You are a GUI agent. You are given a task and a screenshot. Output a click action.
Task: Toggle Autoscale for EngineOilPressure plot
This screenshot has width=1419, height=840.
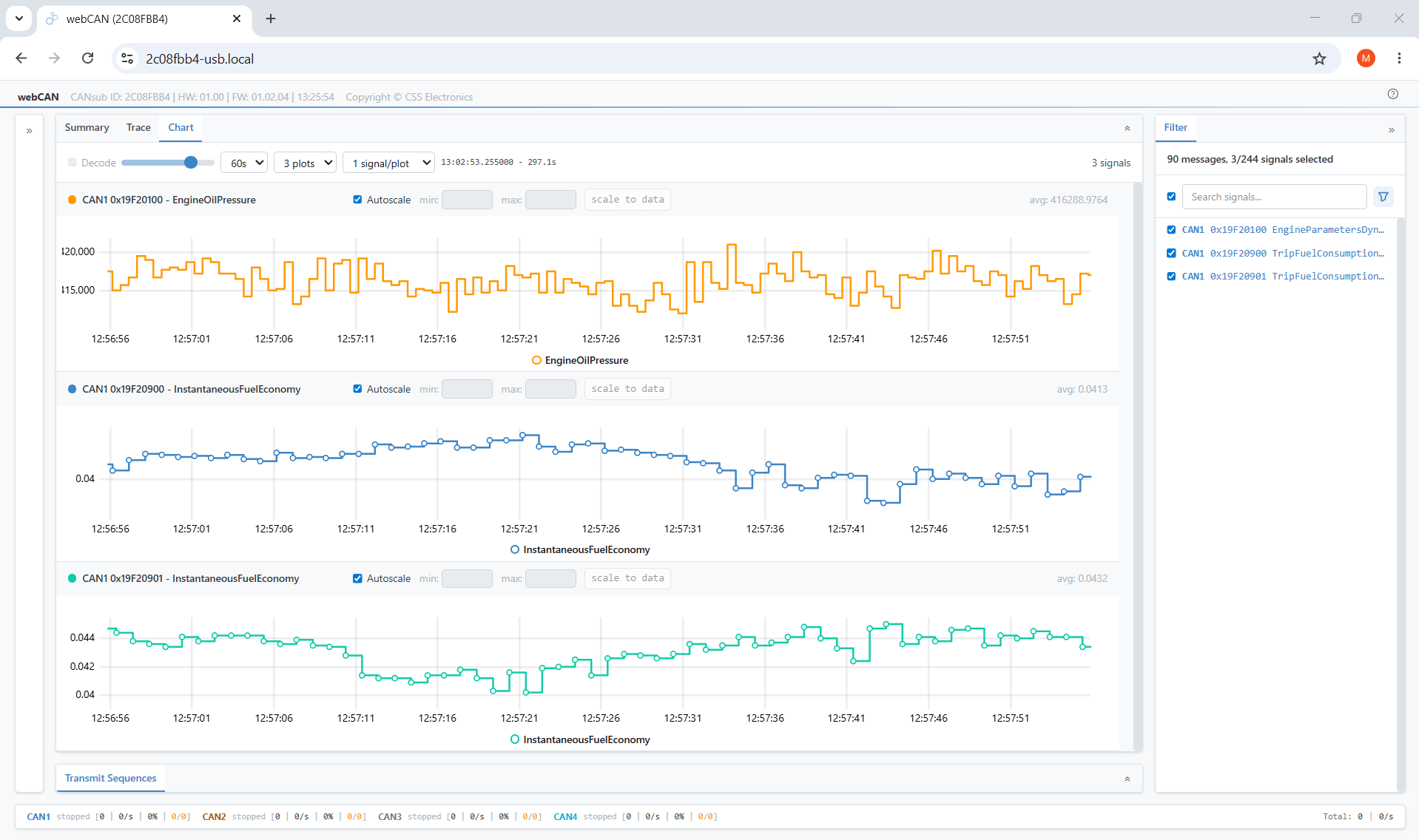pyautogui.click(x=357, y=200)
